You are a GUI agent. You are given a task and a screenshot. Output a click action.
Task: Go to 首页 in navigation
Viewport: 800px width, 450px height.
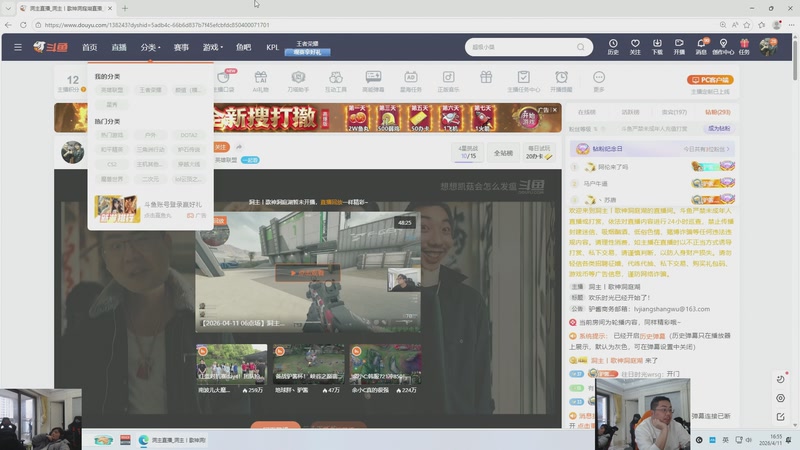pos(89,47)
